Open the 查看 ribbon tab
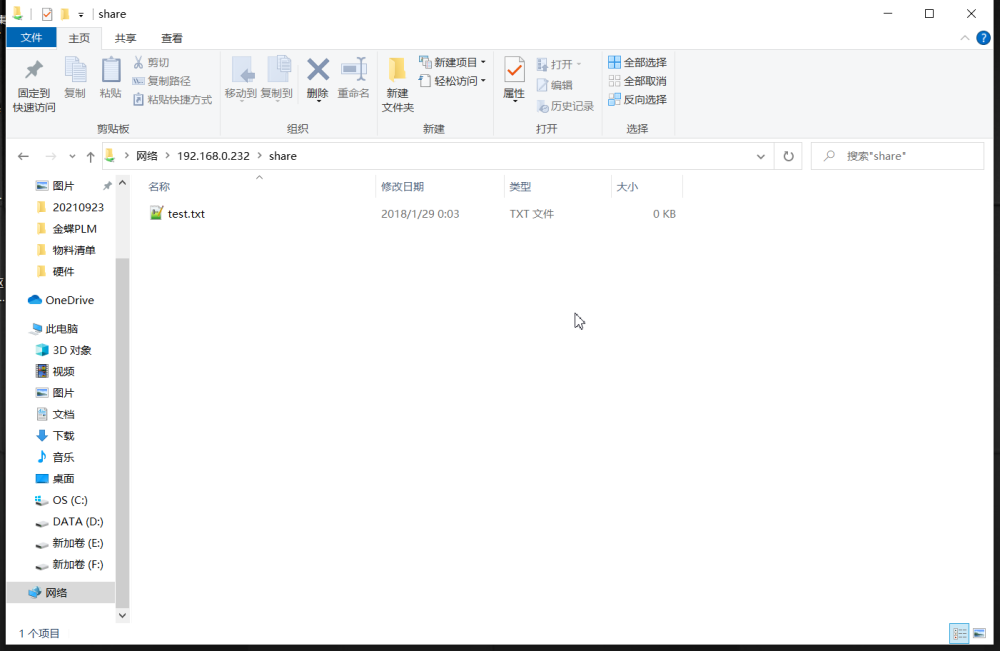The height and width of the screenshot is (651, 1000). point(172,38)
